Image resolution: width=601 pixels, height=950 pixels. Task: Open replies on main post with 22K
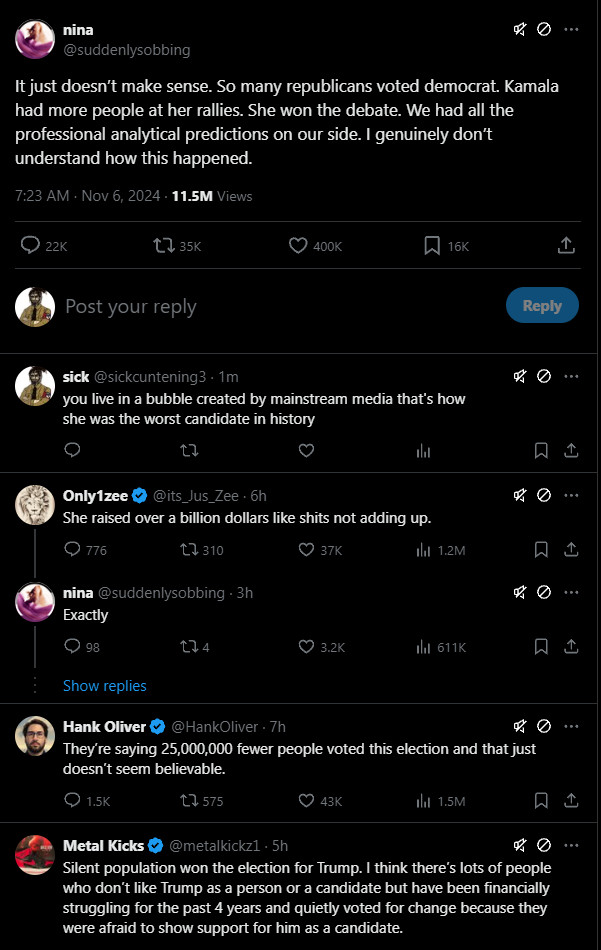pos(31,245)
